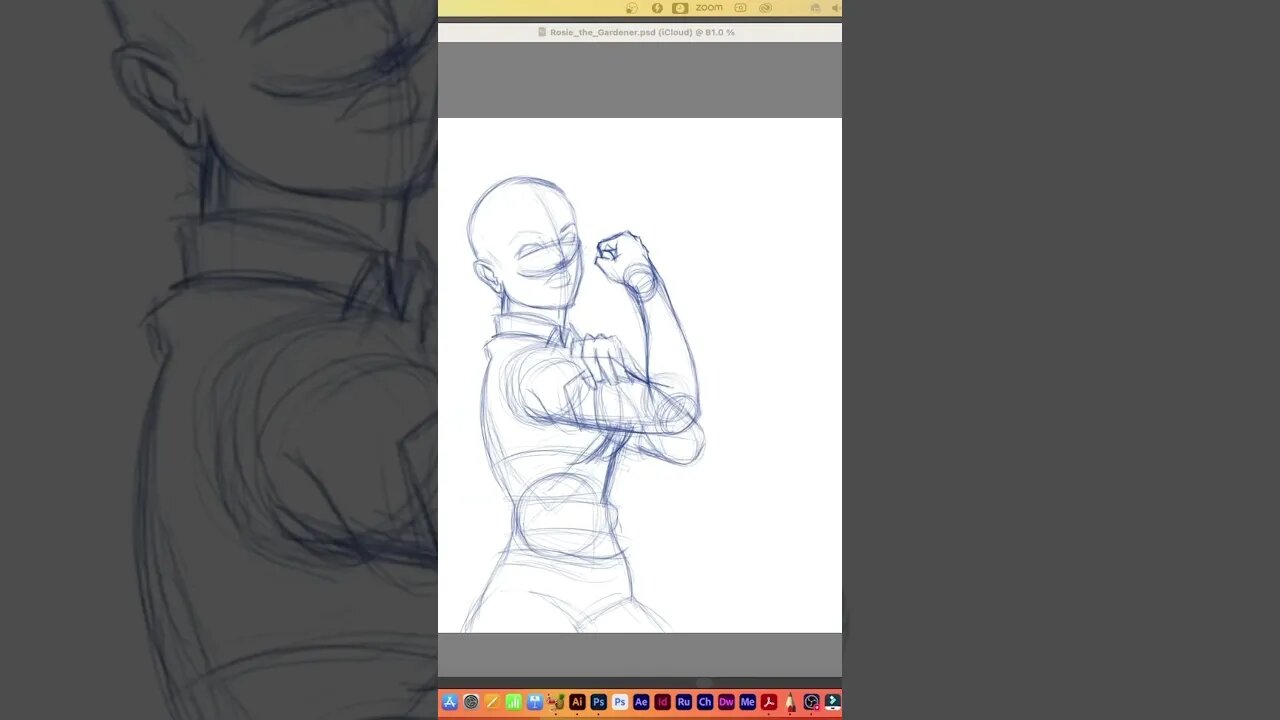
Task: Open the pineapple app icon in the Dock
Action: (556, 702)
